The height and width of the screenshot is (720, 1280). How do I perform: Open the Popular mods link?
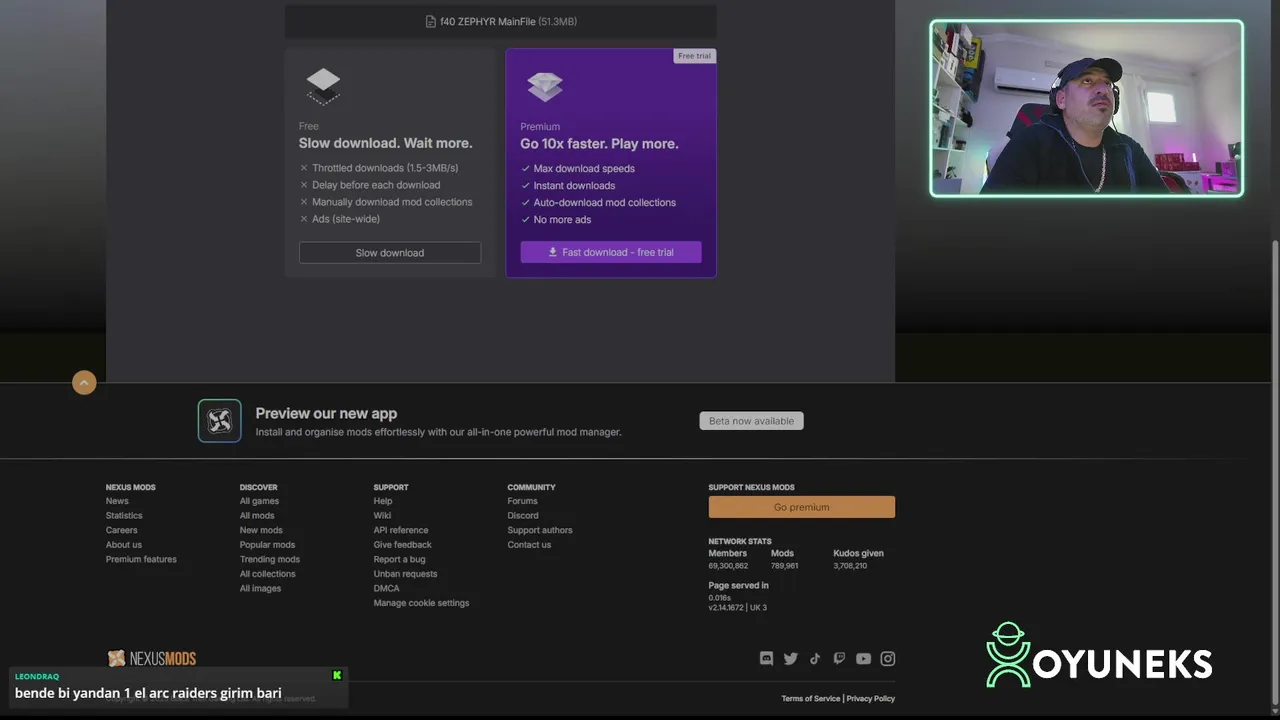click(267, 545)
